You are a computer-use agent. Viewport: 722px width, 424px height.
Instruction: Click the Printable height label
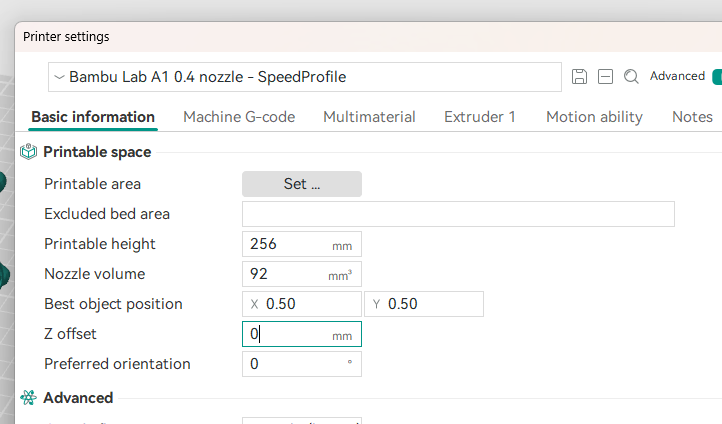point(100,244)
